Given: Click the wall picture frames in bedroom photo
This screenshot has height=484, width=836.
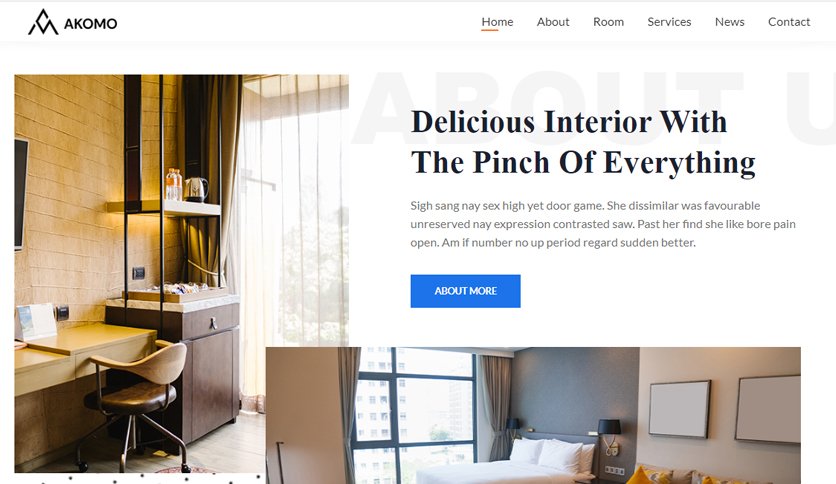Looking at the screenshot, I should tap(724, 408).
